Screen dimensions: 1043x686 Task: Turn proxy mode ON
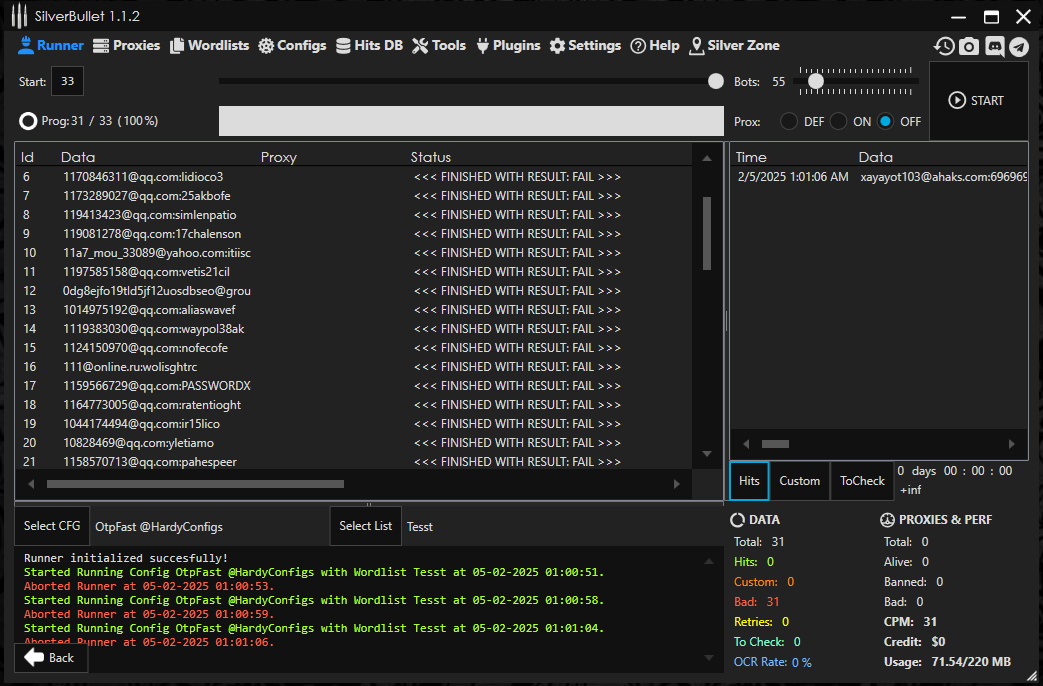pos(838,121)
